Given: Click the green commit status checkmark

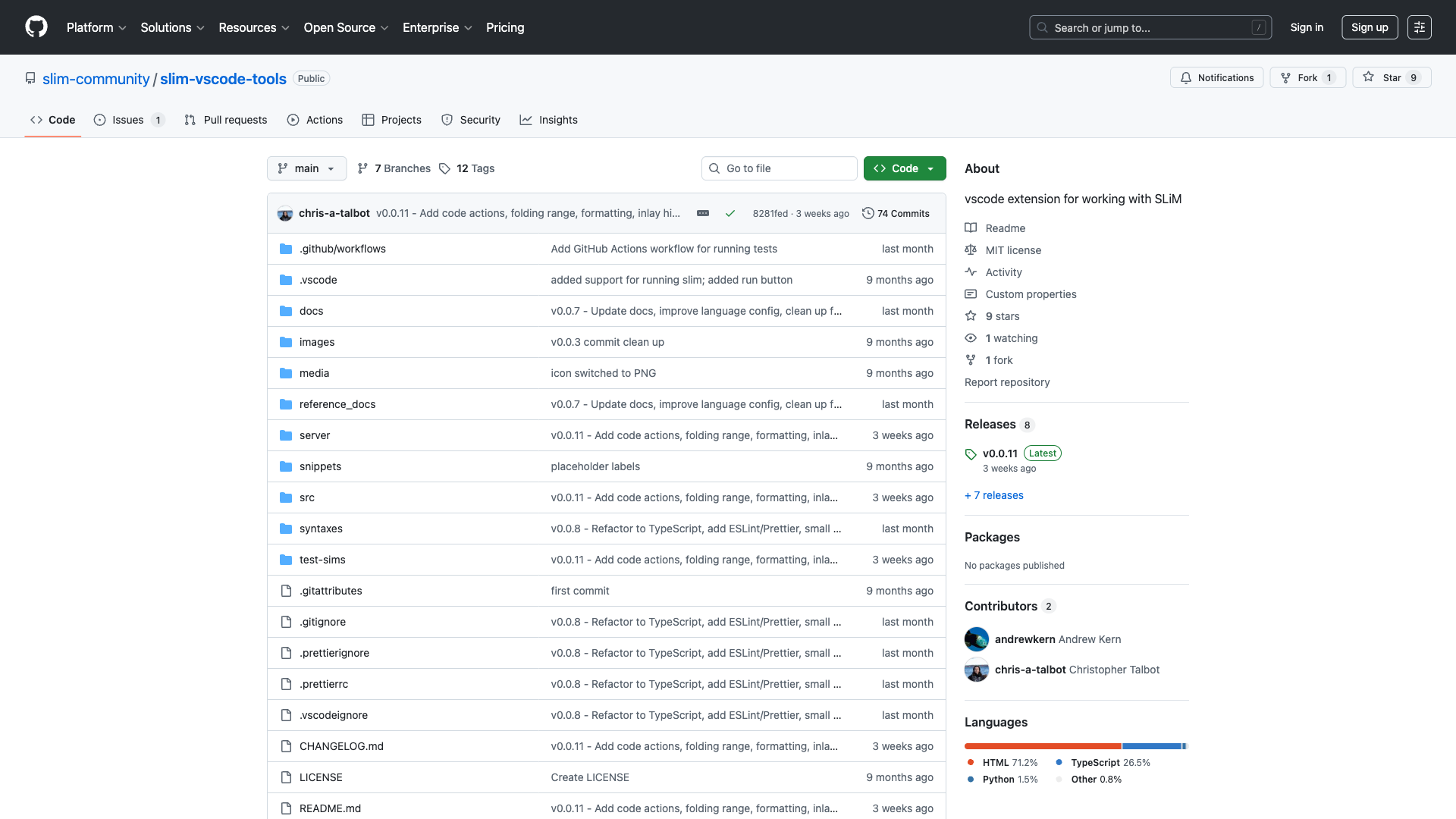Looking at the screenshot, I should tap(730, 214).
